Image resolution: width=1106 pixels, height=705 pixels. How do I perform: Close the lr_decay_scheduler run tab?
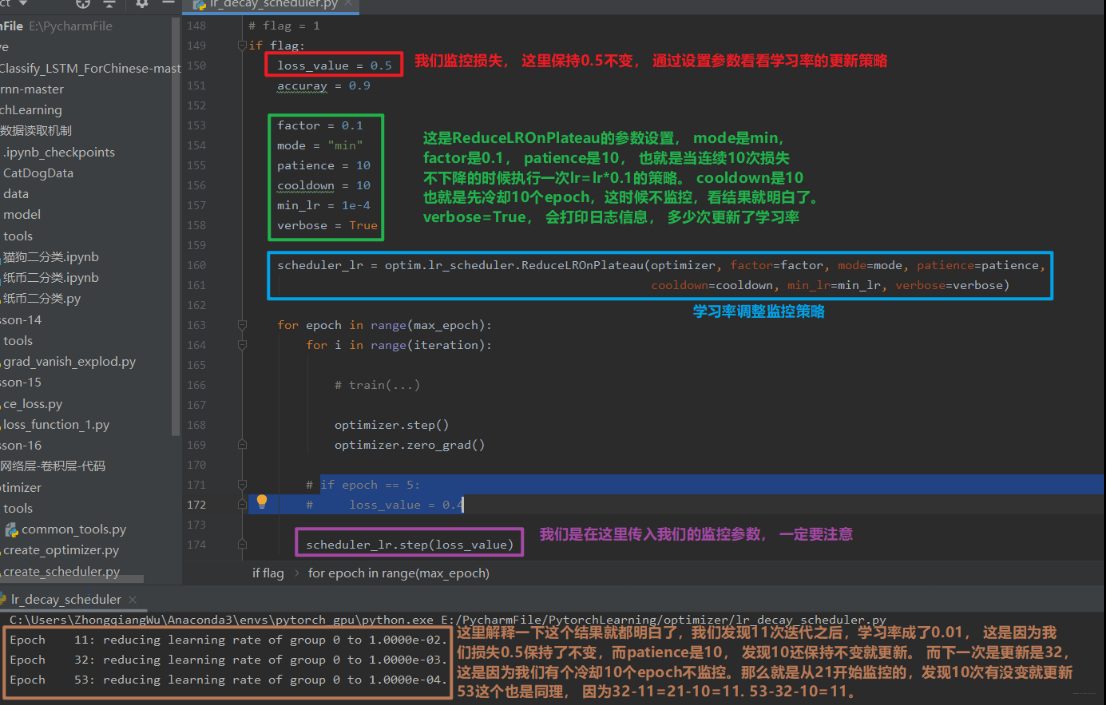pyautogui.click(x=133, y=599)
